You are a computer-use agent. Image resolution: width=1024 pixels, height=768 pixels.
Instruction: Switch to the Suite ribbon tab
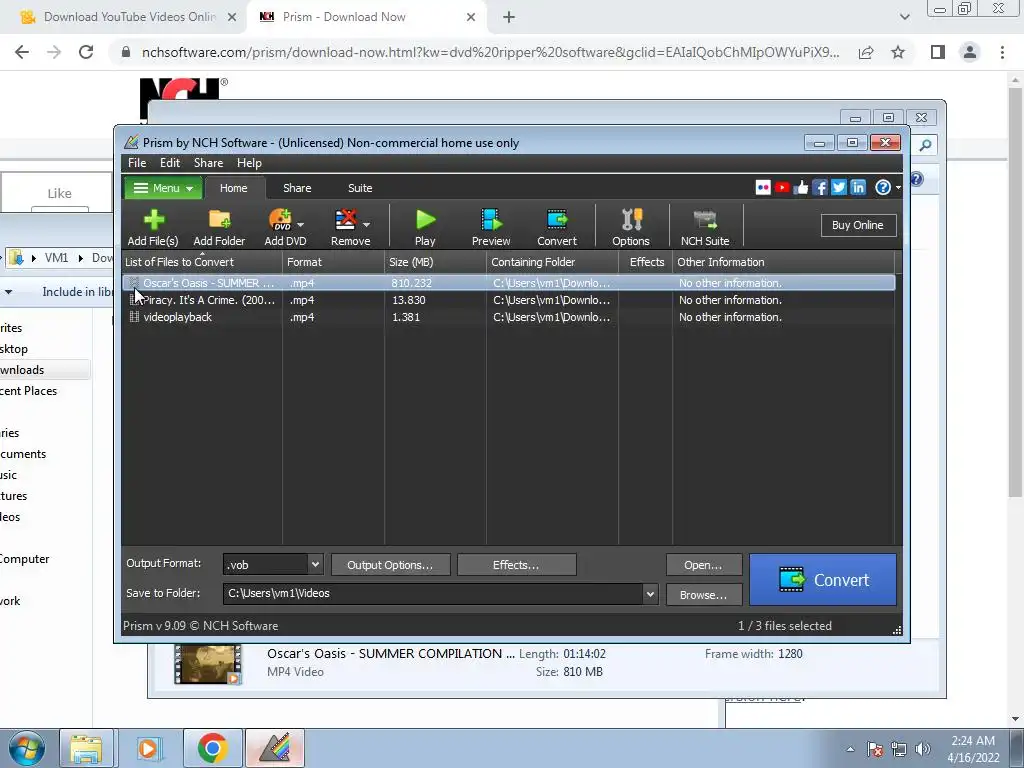pyautogui.click(x=360, y=188)
